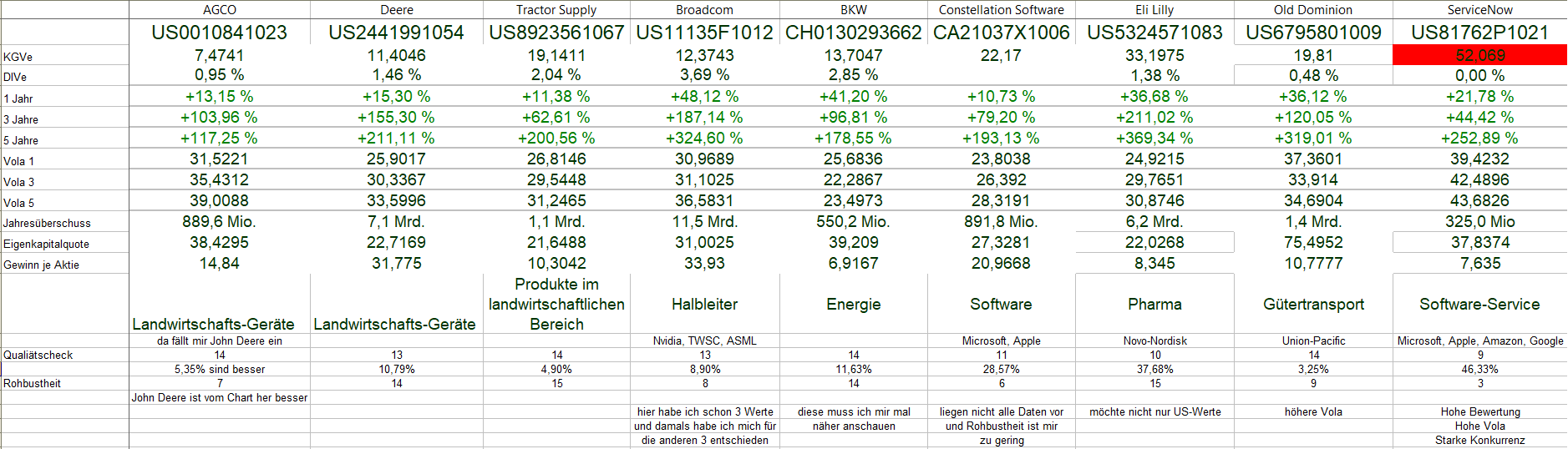Select the Deere ISIN cell US2441991054

(396, 33)
